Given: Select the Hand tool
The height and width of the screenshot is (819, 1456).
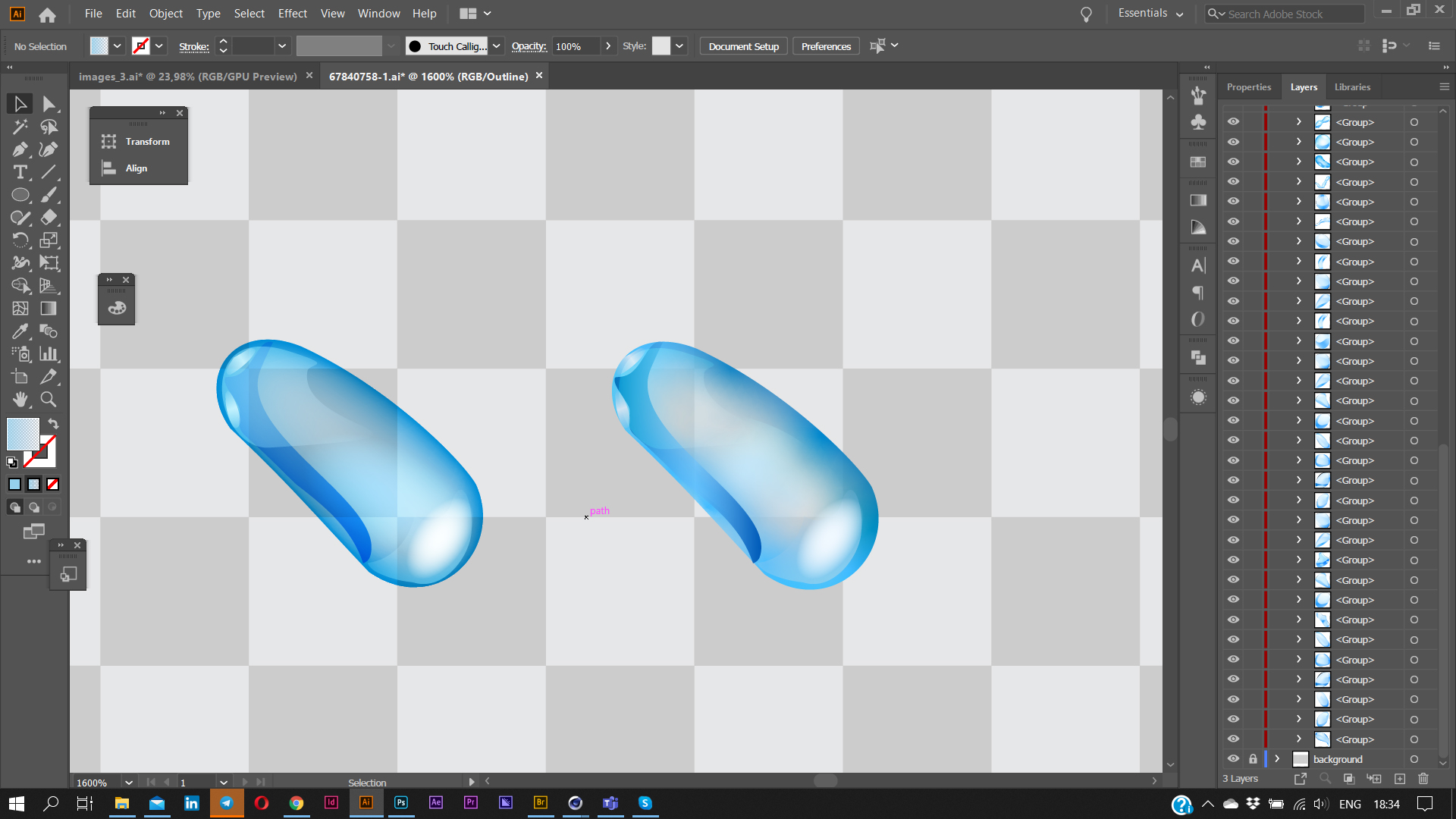Looking at the screenshot, I should click(x=20, y=400).
